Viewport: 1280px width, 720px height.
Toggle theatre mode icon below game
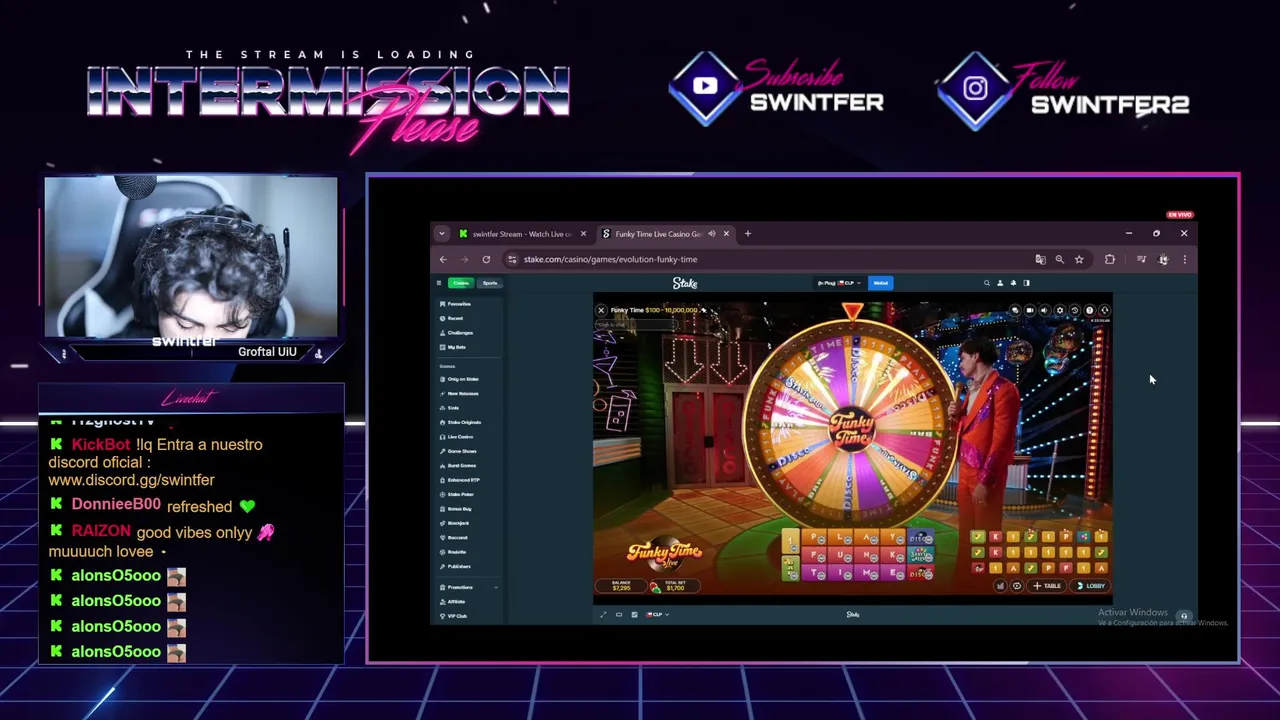pos(619,614)
